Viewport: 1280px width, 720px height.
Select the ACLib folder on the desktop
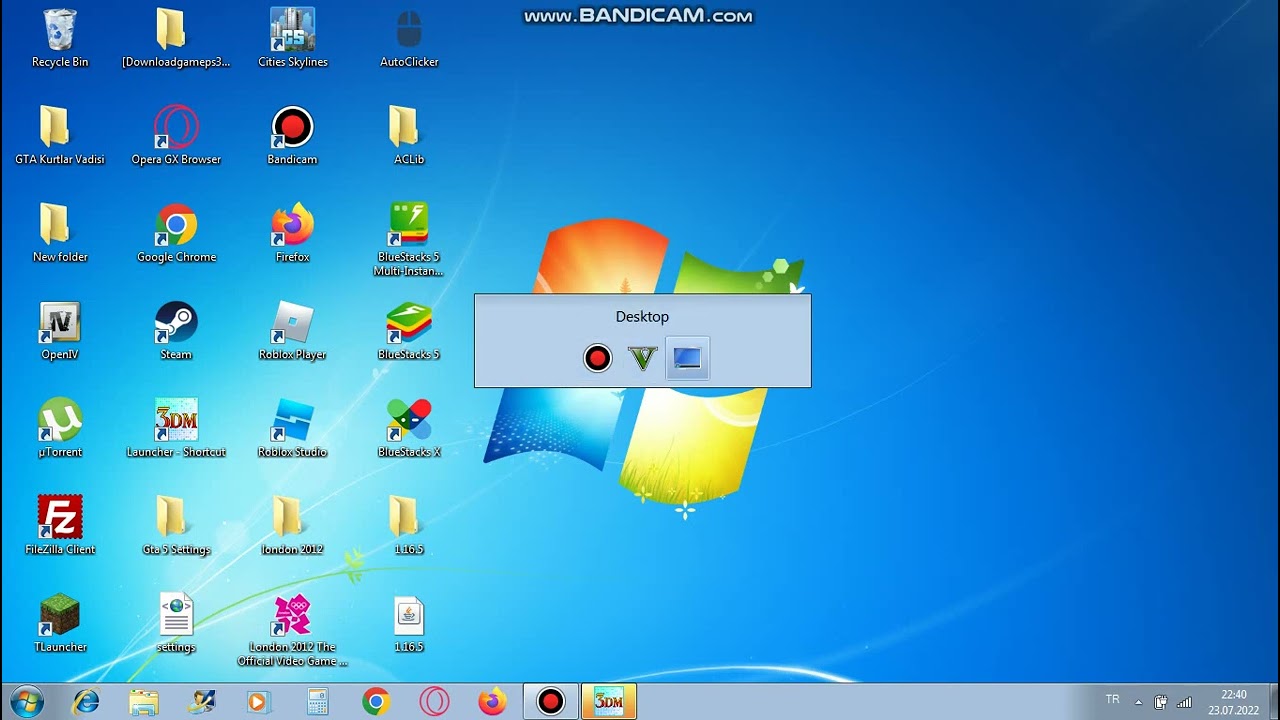pyautogui.click(x=409, y=136)
